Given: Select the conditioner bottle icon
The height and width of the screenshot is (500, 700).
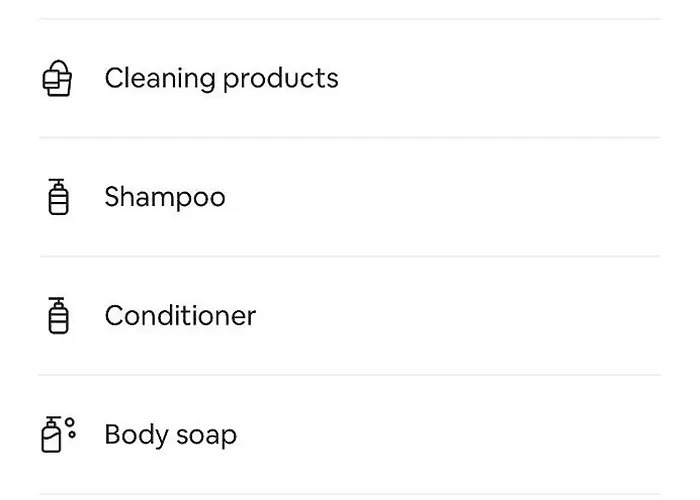Looking at the screenshot, I should tap(58, 317).
